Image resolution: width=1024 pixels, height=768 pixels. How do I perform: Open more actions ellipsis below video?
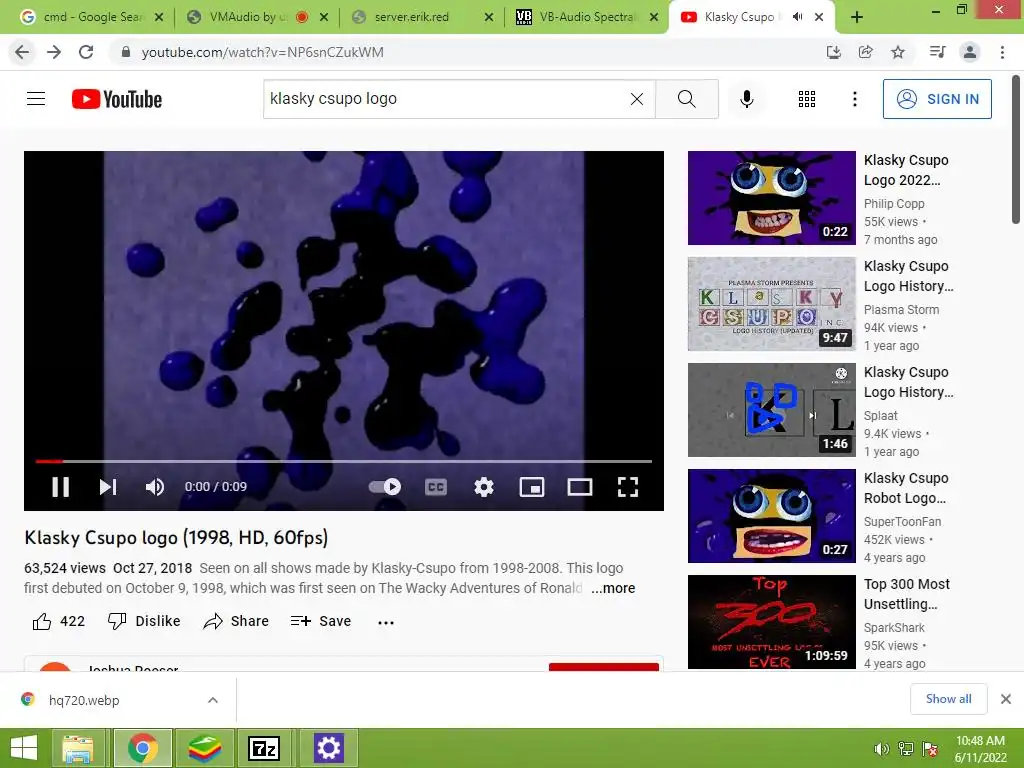coord(386,622)
